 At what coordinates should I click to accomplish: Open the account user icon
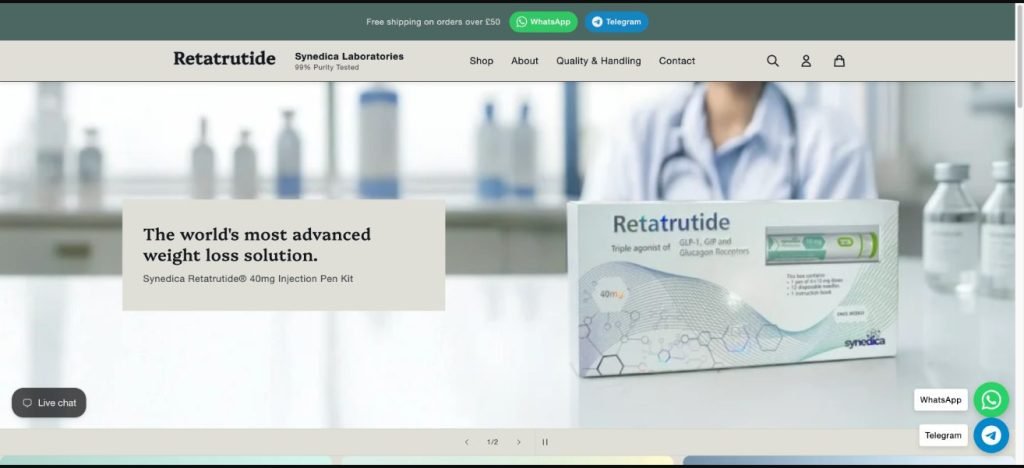[x=806, y=61]
